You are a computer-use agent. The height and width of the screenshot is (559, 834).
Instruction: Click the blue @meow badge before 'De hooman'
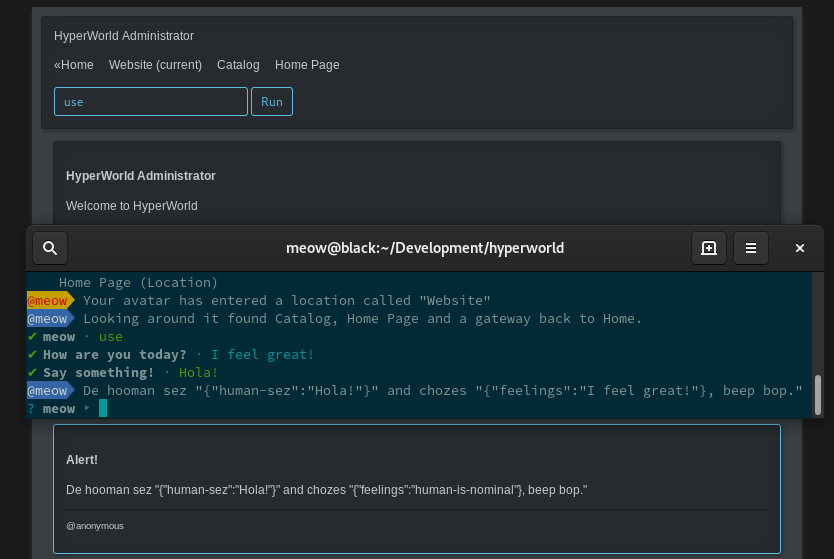point(51,390)
